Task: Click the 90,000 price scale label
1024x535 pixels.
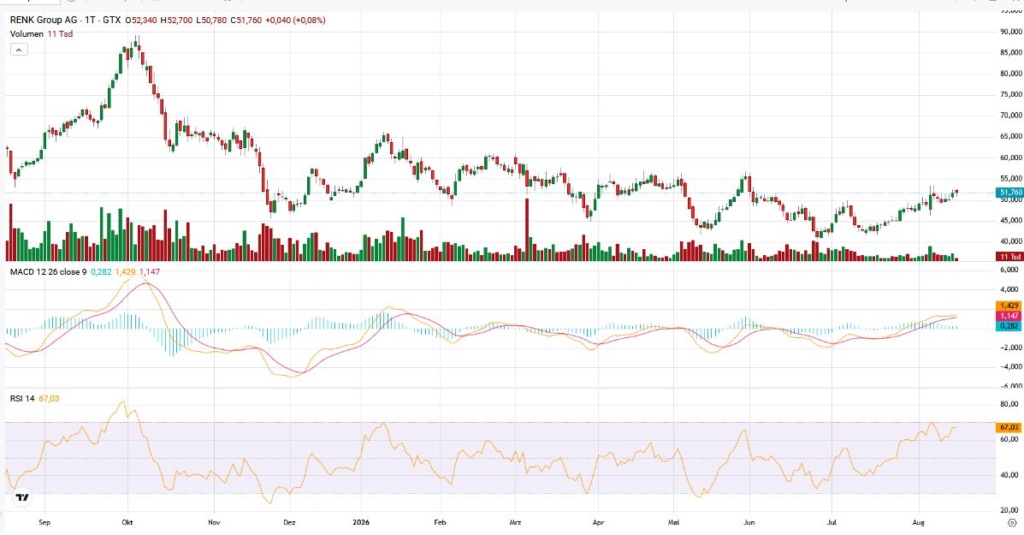Action: pyautogui.click(x=1011, y=31)
